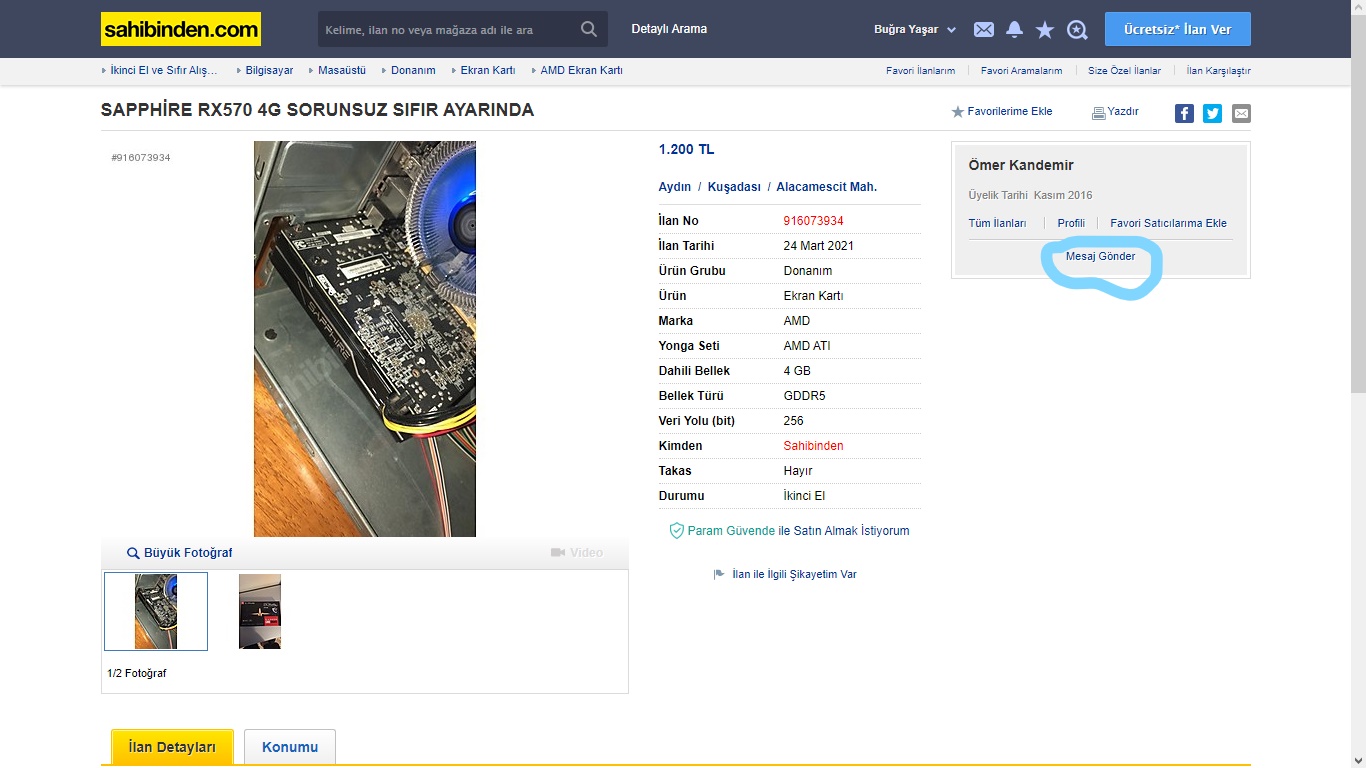Click the listing date 24 Mart 2021
Viewport: 1366px width, 768px height.
point(819,246)
